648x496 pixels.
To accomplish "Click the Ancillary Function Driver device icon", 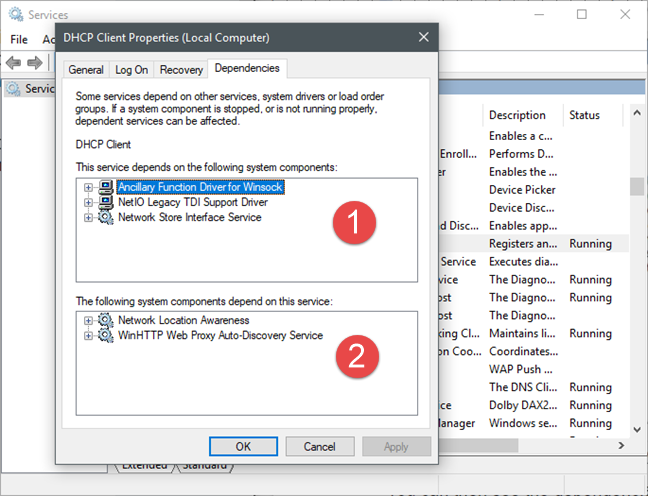I will [106, 187].
